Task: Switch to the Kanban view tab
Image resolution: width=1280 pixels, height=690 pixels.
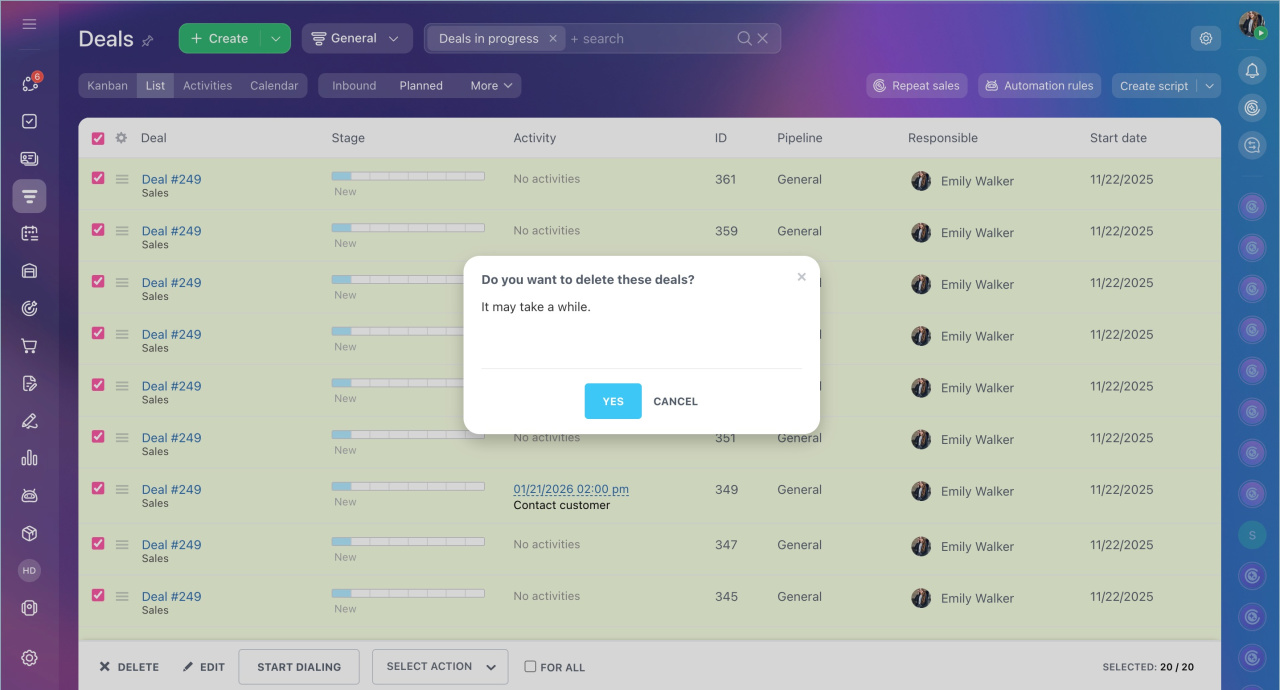Action: pos(107,86)
